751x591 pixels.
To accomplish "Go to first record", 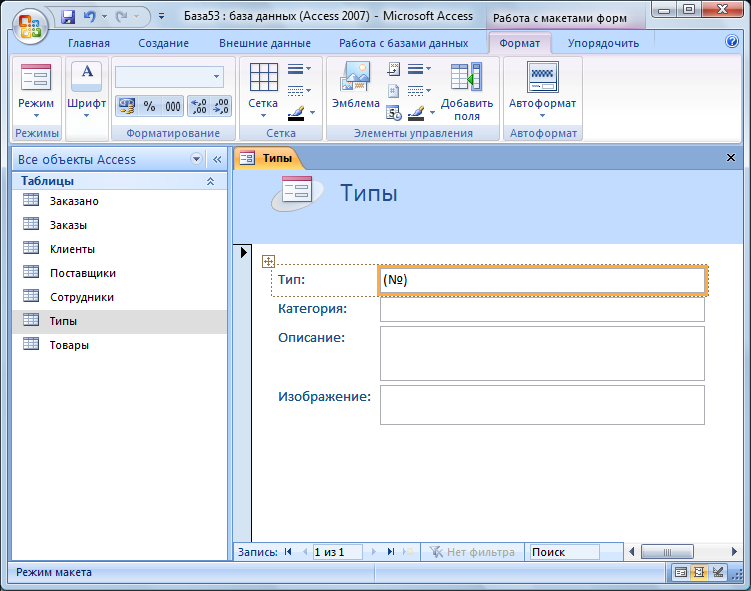I will click(288, 552).
